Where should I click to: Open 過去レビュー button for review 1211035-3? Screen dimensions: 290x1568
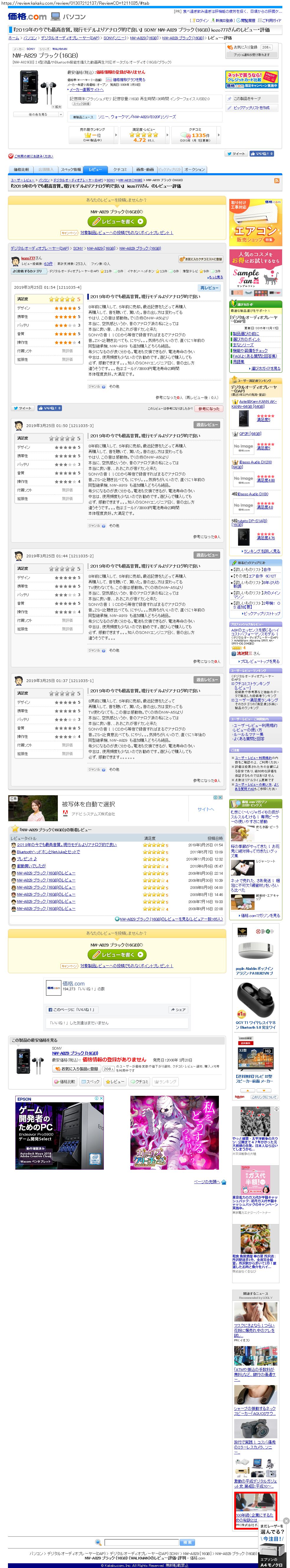pos(207,425)
